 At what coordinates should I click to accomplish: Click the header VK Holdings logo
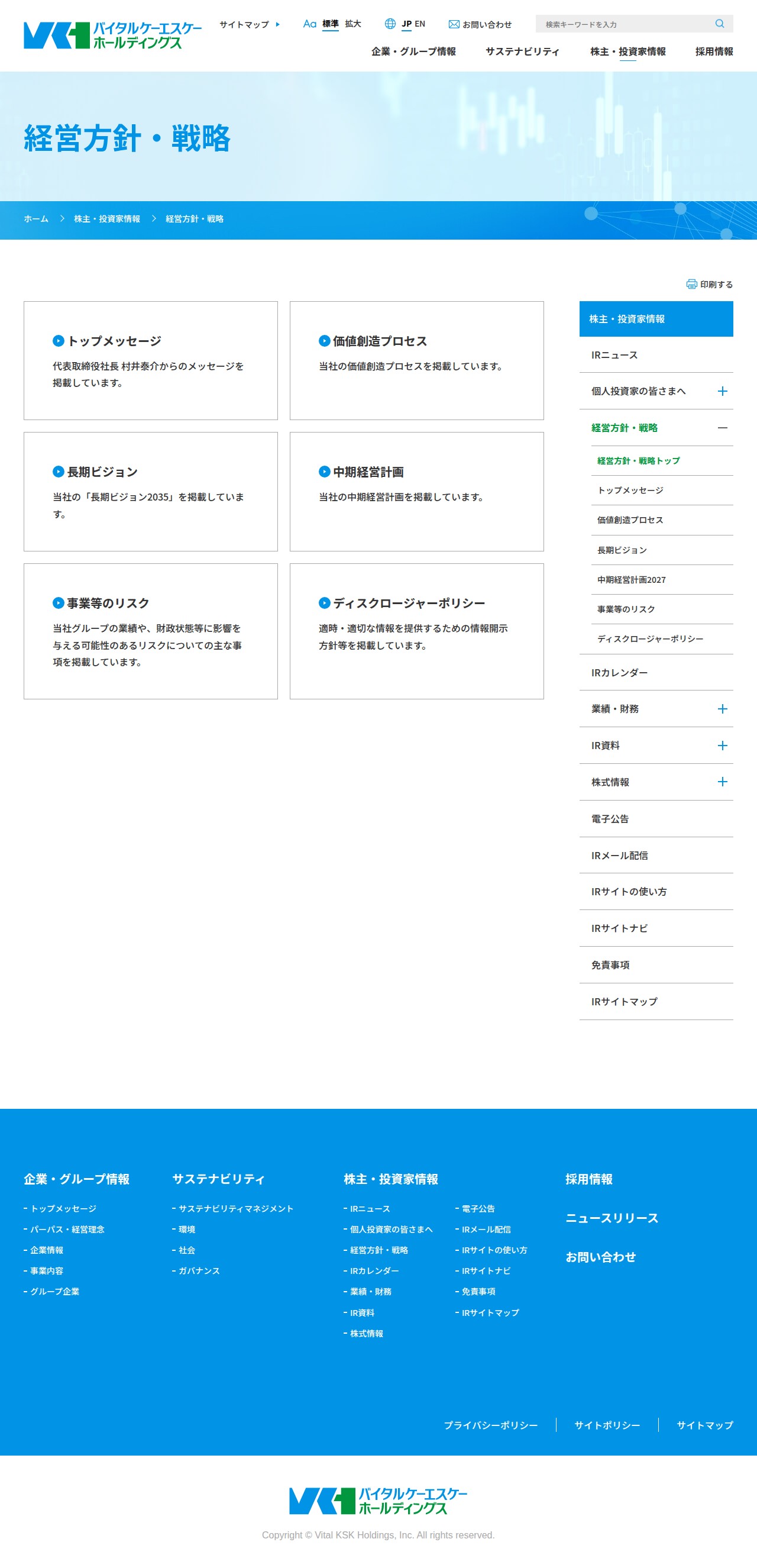coord(112,36)
